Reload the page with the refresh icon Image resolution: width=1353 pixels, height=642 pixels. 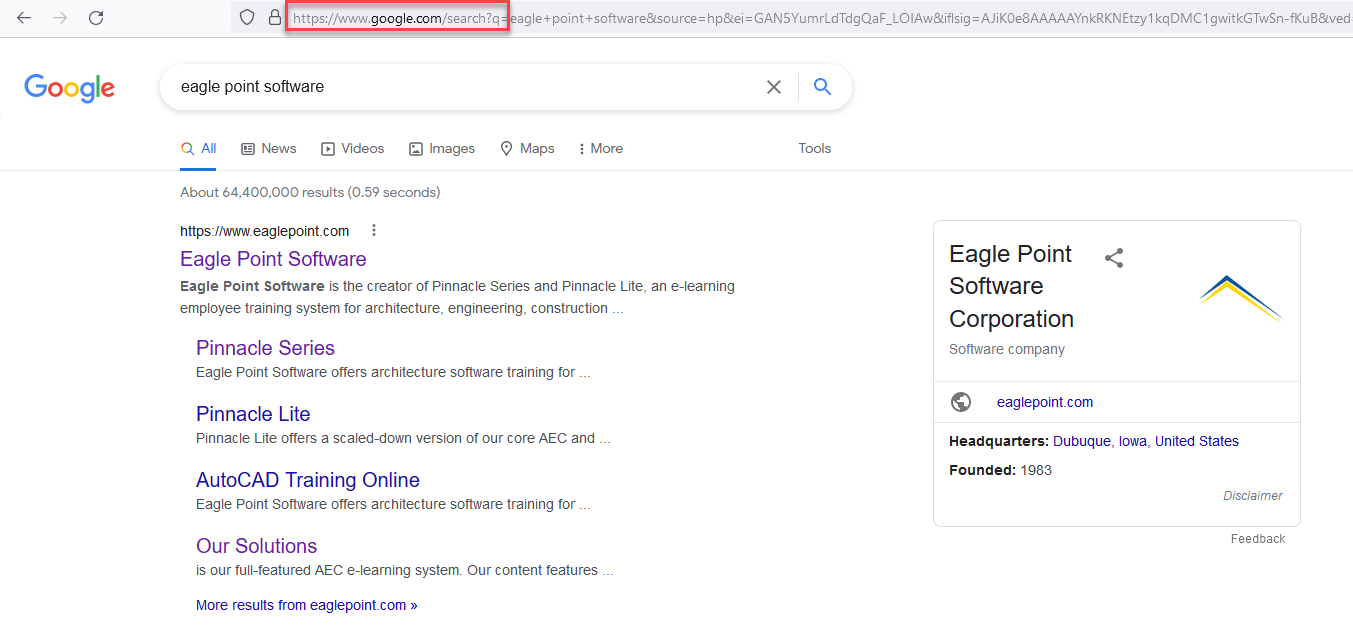96,18
